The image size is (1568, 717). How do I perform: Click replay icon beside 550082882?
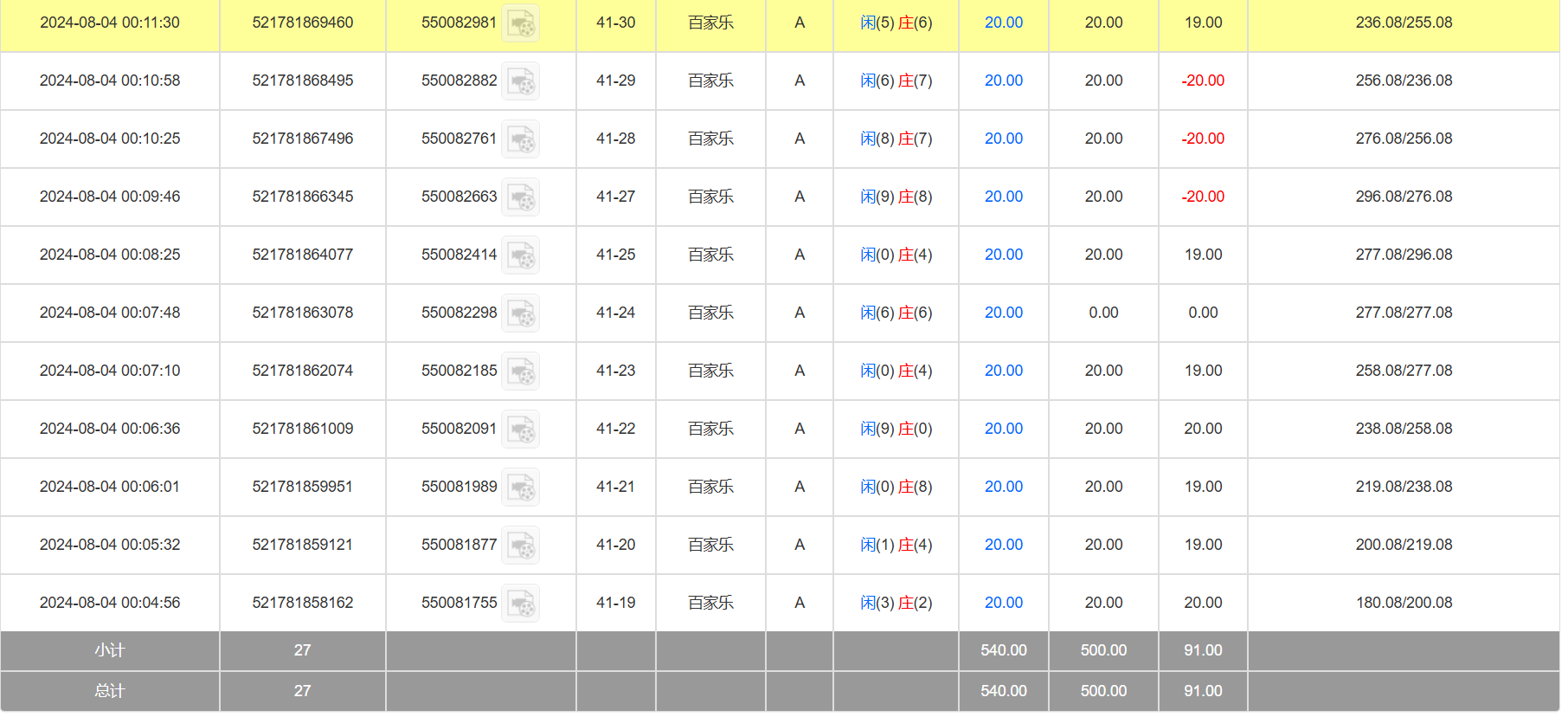click(x=521, y=81)
